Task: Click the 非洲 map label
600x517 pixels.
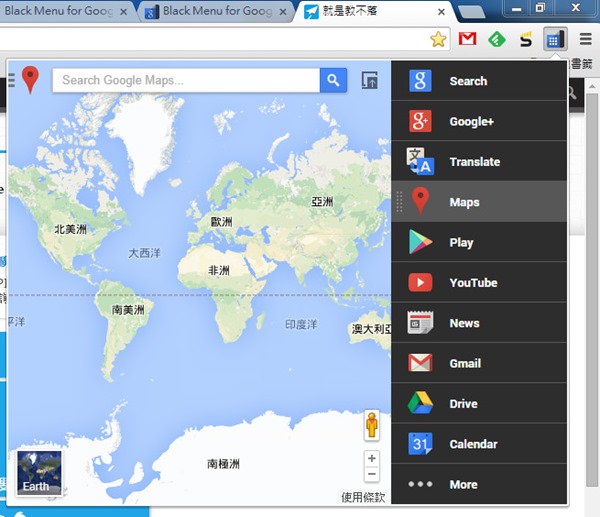Action: [x=219, y=271]
